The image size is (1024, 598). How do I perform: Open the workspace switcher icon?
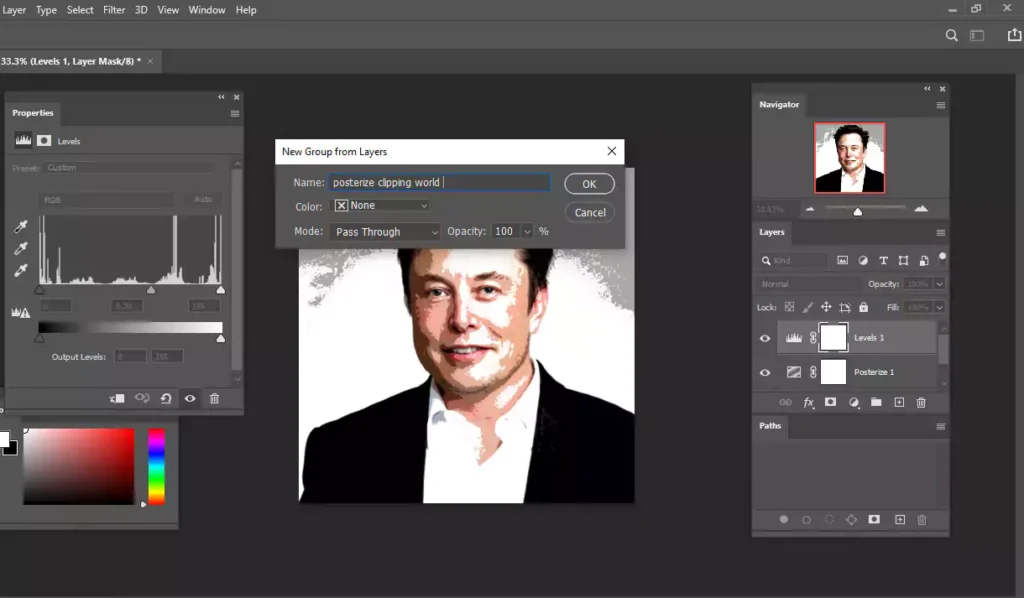[977, 35]
